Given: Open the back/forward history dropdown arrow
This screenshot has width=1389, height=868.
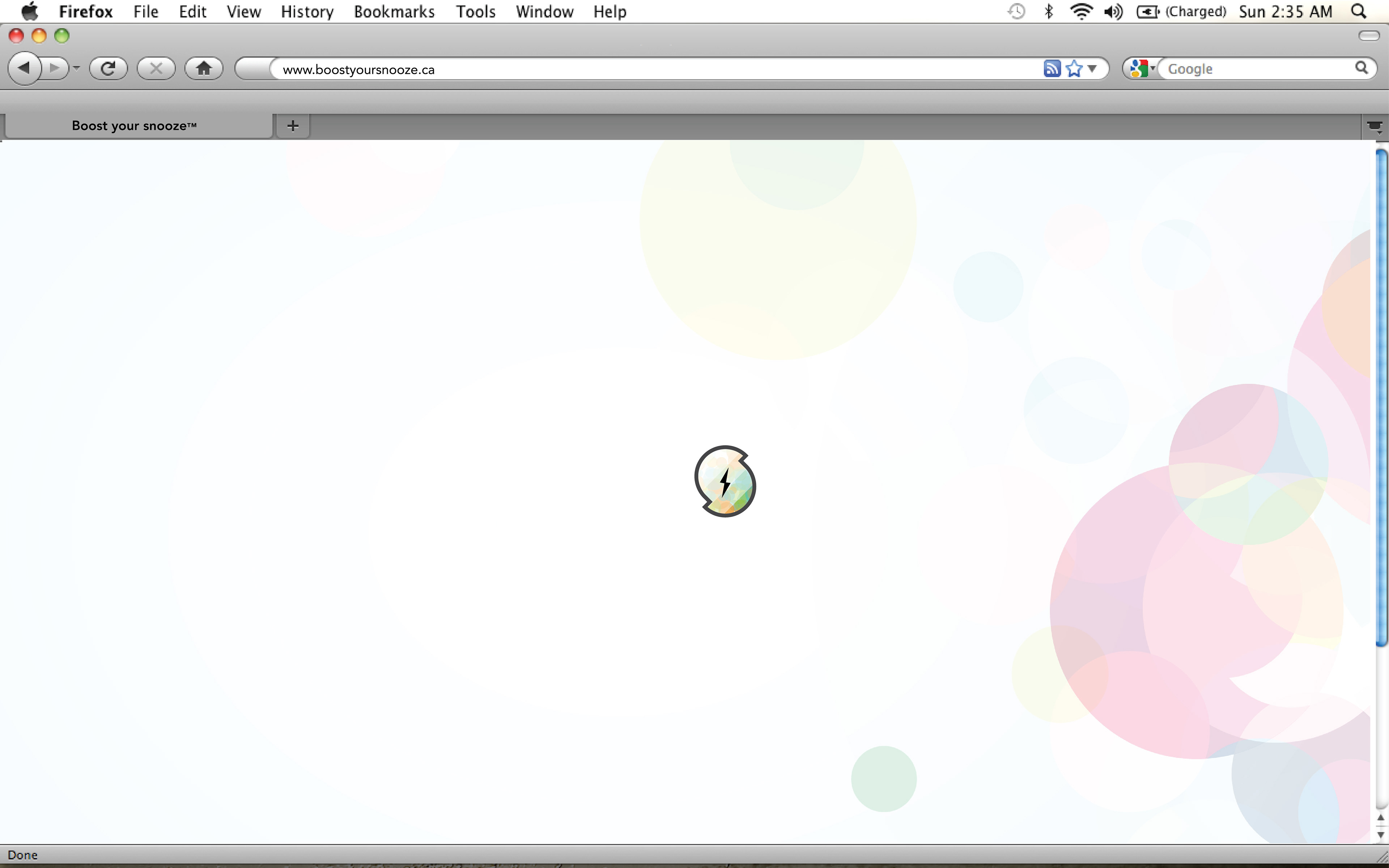Looking at the screenshot, I should (x=76, y=68).
